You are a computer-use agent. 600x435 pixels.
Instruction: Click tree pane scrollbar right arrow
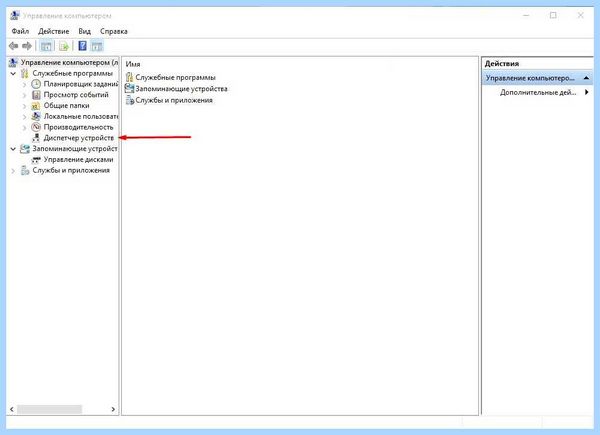[113, 409]
